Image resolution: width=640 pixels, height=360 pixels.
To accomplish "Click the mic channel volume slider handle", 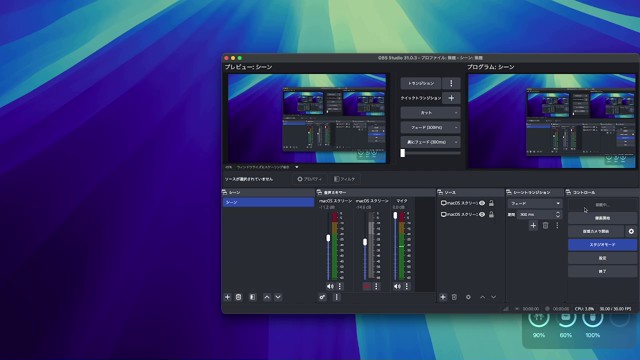I will [x=395, y=216].
